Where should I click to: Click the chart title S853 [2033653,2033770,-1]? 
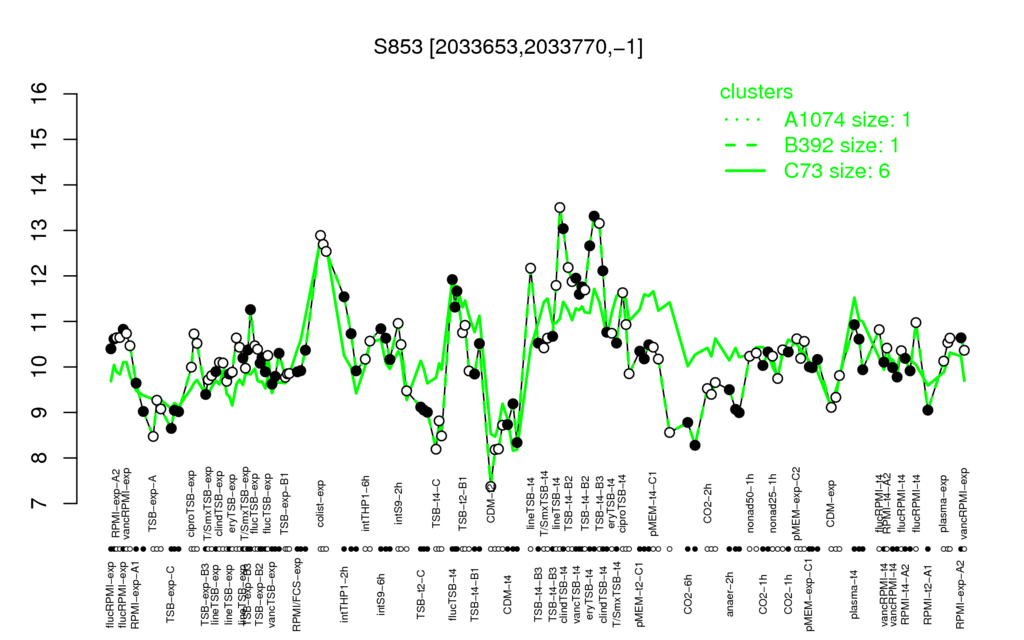(x=508, y=47)
